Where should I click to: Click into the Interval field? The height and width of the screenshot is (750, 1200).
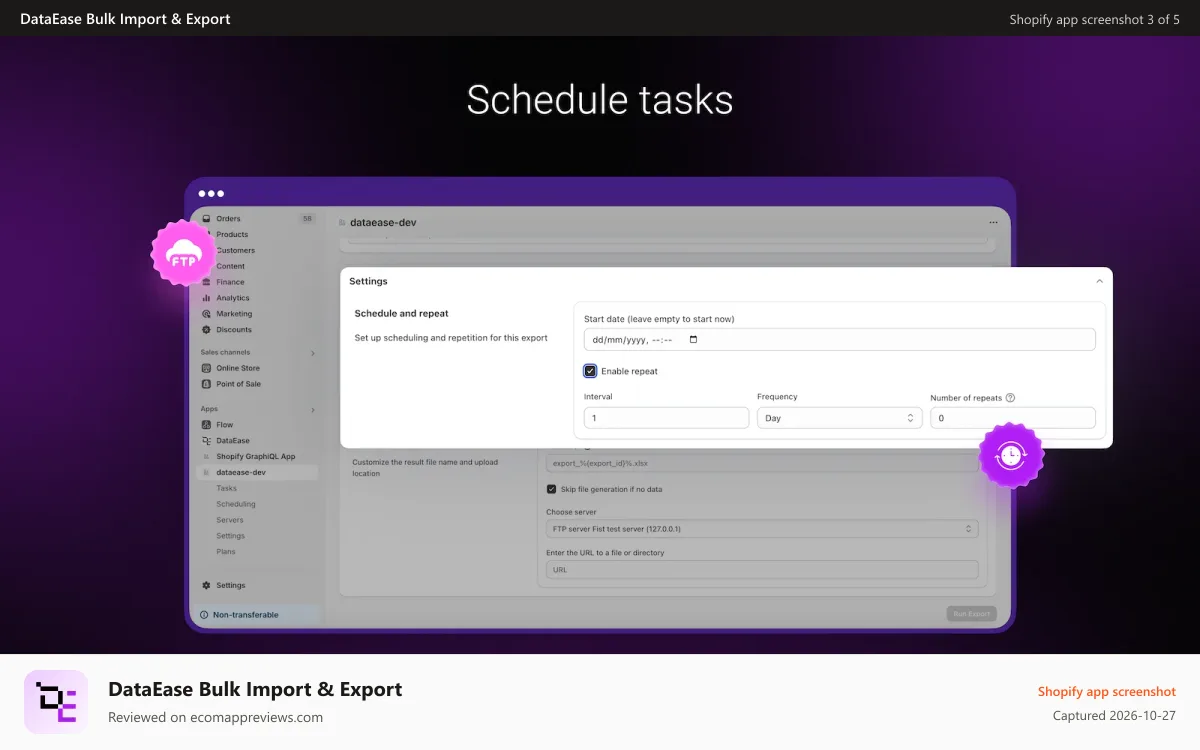666,418
